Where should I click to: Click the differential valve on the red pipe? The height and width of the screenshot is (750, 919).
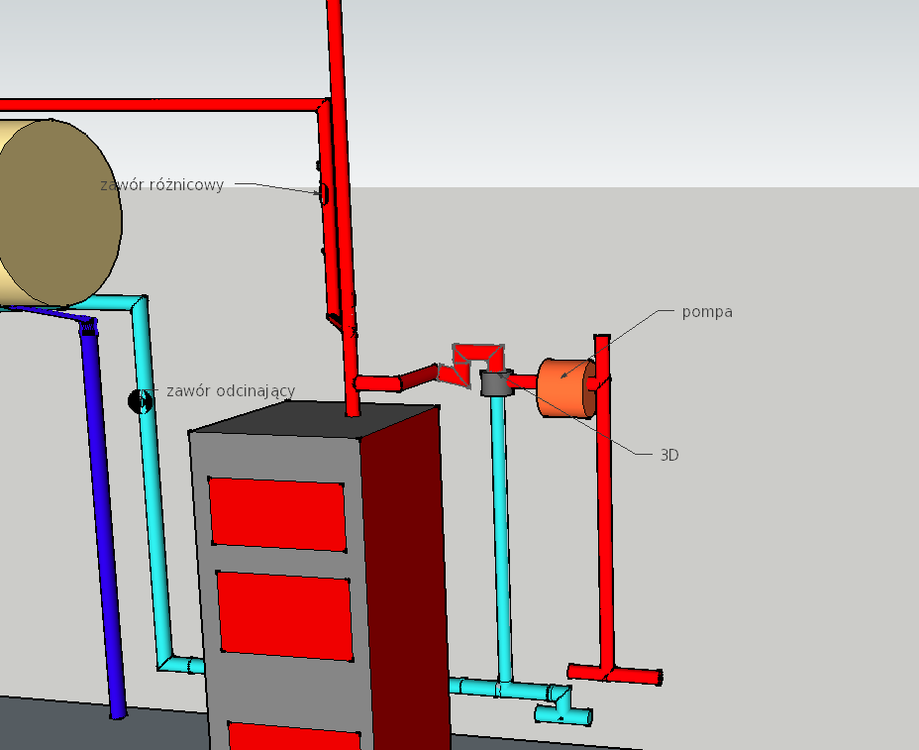(x=323, y=192)
